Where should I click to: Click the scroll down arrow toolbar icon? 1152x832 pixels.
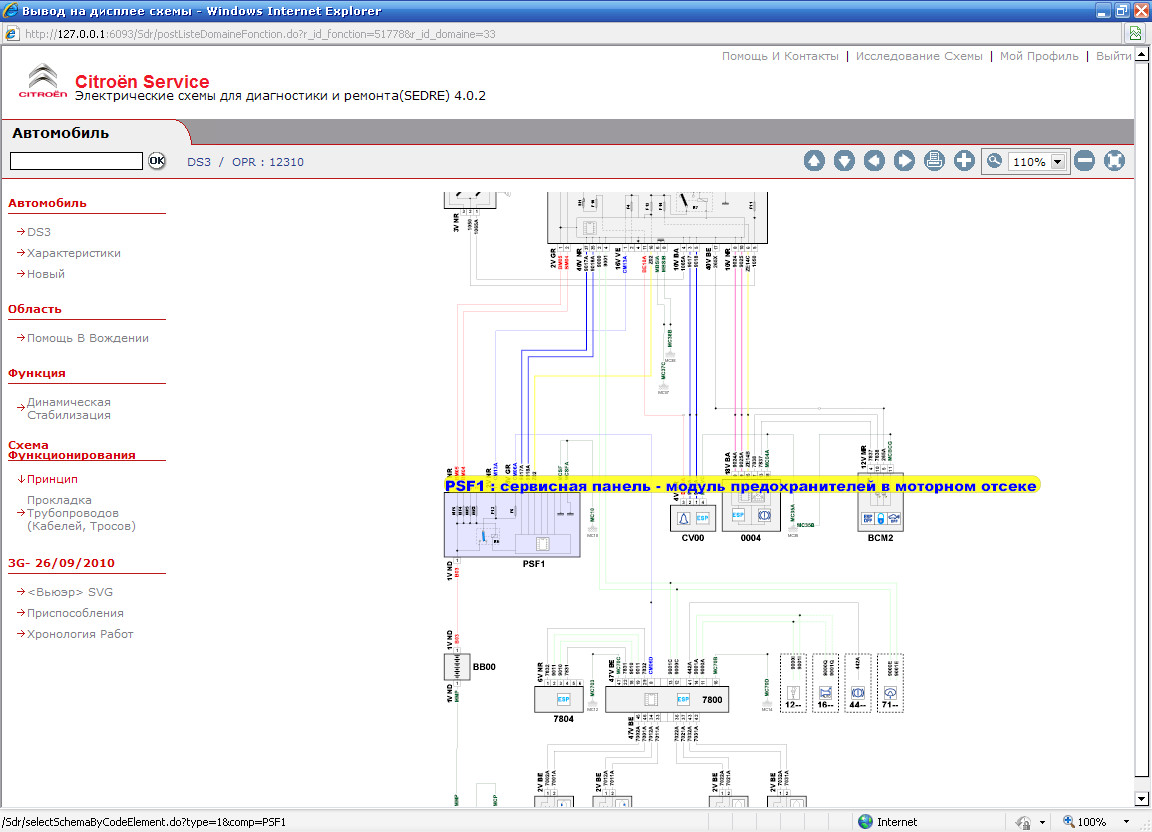pos(844,161)
